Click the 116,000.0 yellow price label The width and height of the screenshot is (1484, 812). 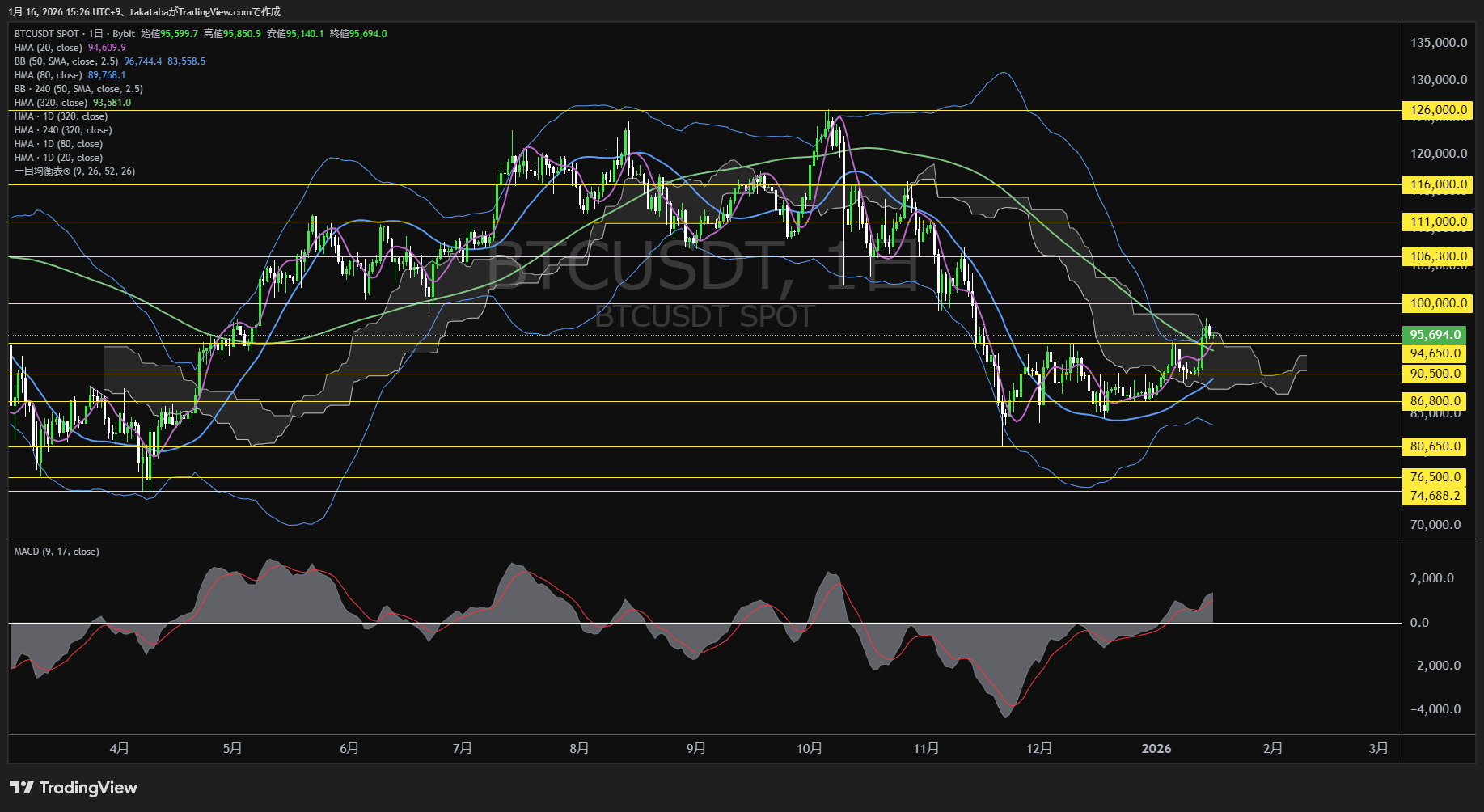click(x=1438, y=184)
